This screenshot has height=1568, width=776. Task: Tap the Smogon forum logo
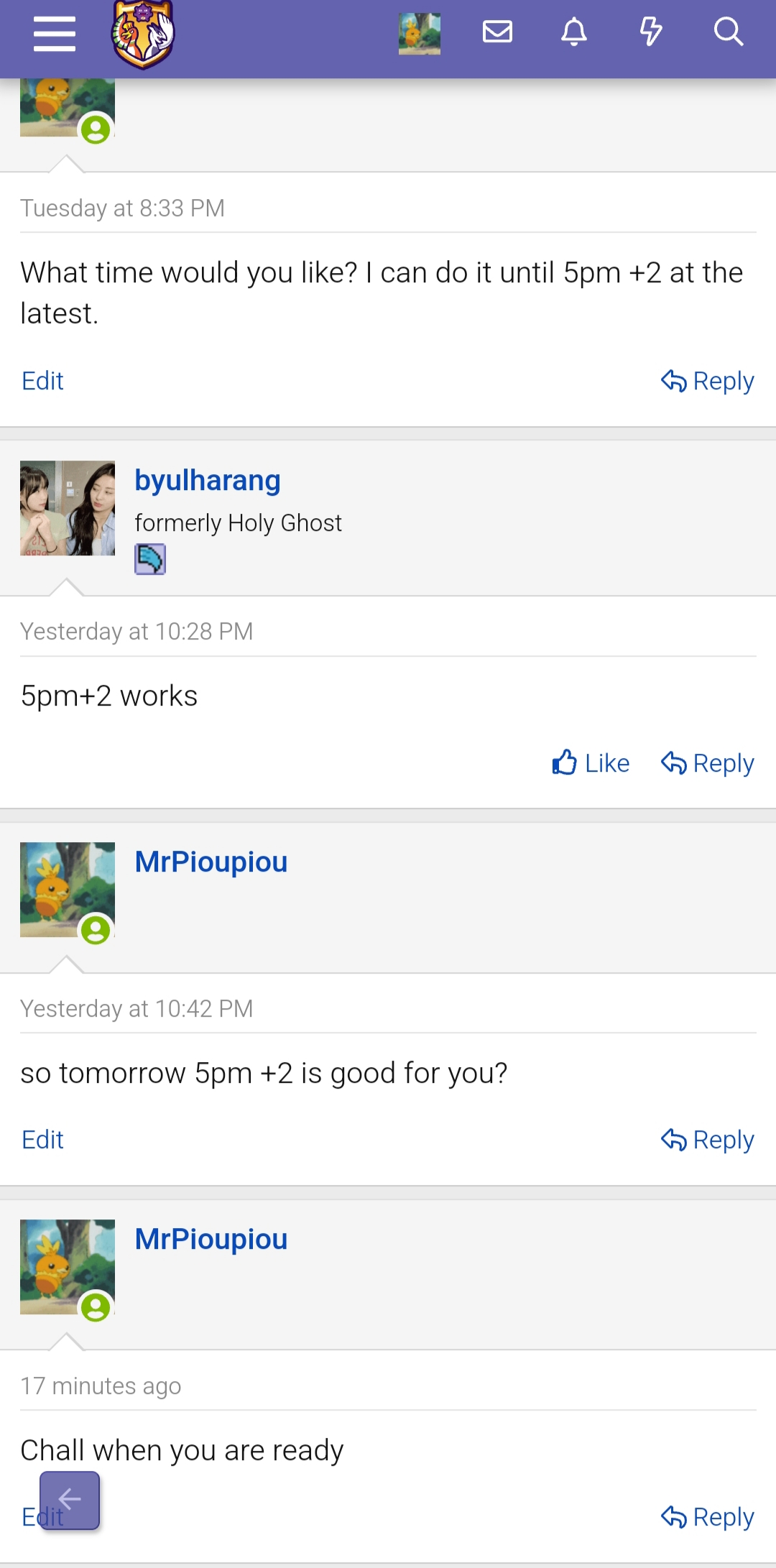(x=143, y=34)
